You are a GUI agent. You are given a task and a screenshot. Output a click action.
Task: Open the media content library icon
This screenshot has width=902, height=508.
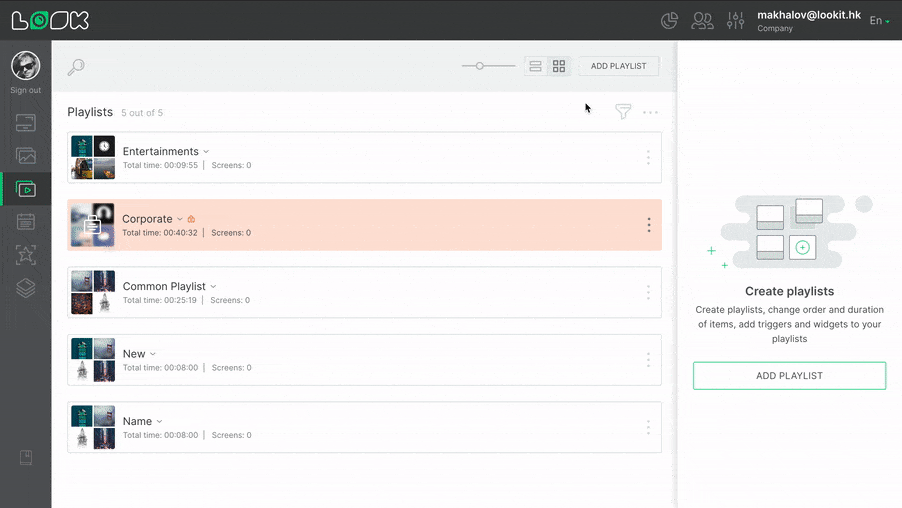click(x=25, y=156)
